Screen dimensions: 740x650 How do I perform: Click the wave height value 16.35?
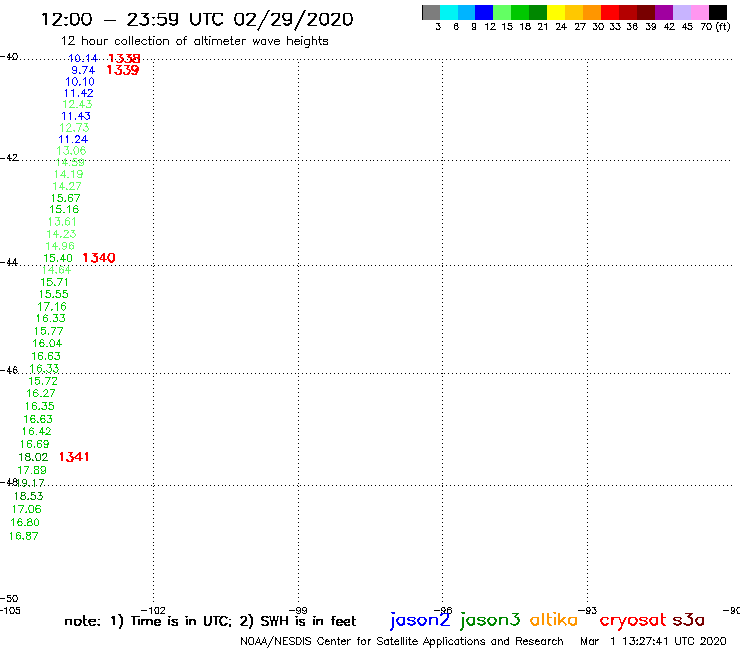pos(40,405)
